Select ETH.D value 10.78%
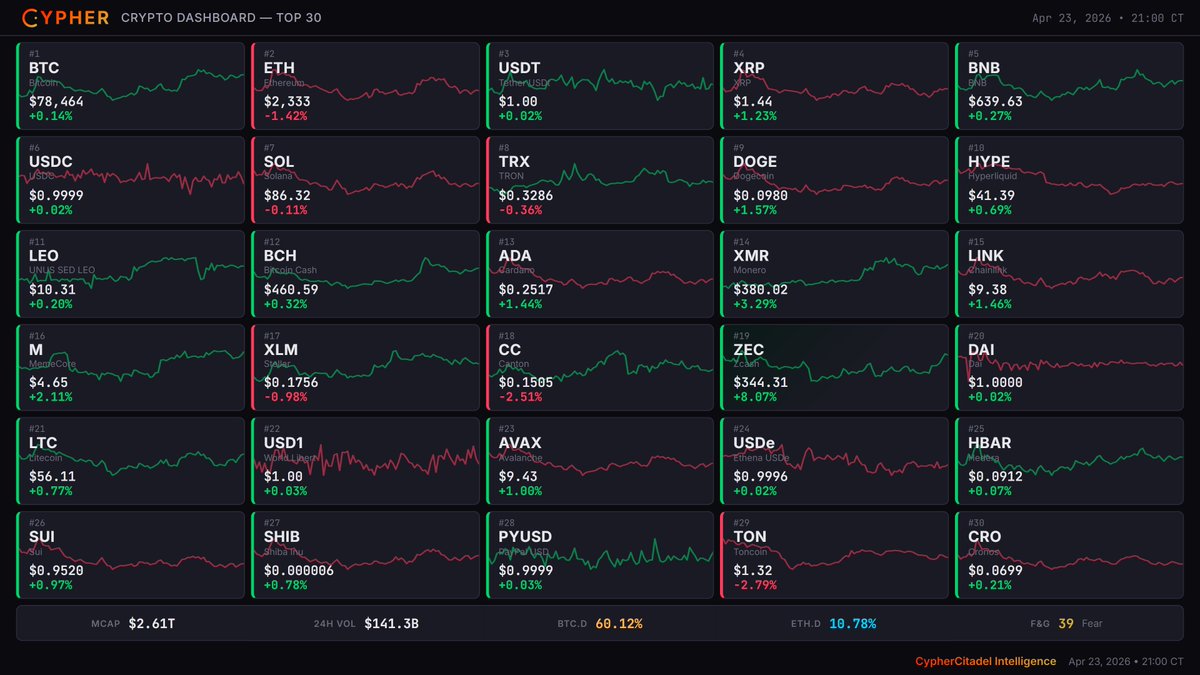Screen dimensions: 1200x675 point(852,624)
